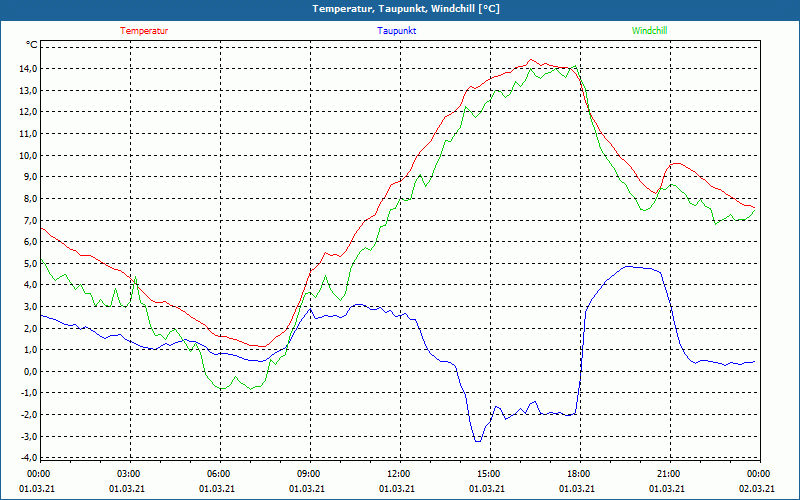The height and width of the screenshot is (500, 800).
Task: Click the green Windchill legend label
Action: (649, 31)
